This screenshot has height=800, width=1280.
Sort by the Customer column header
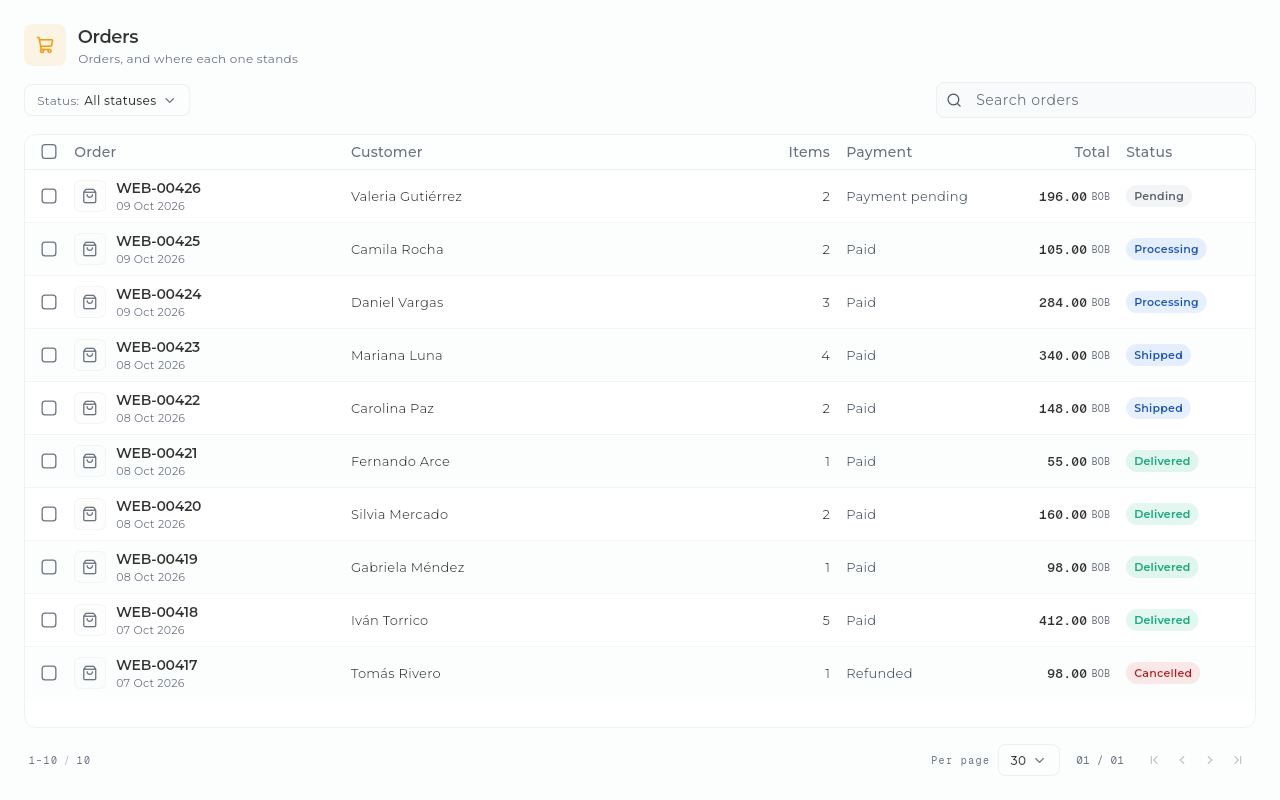pyautogui.click(x=387, y=152)
